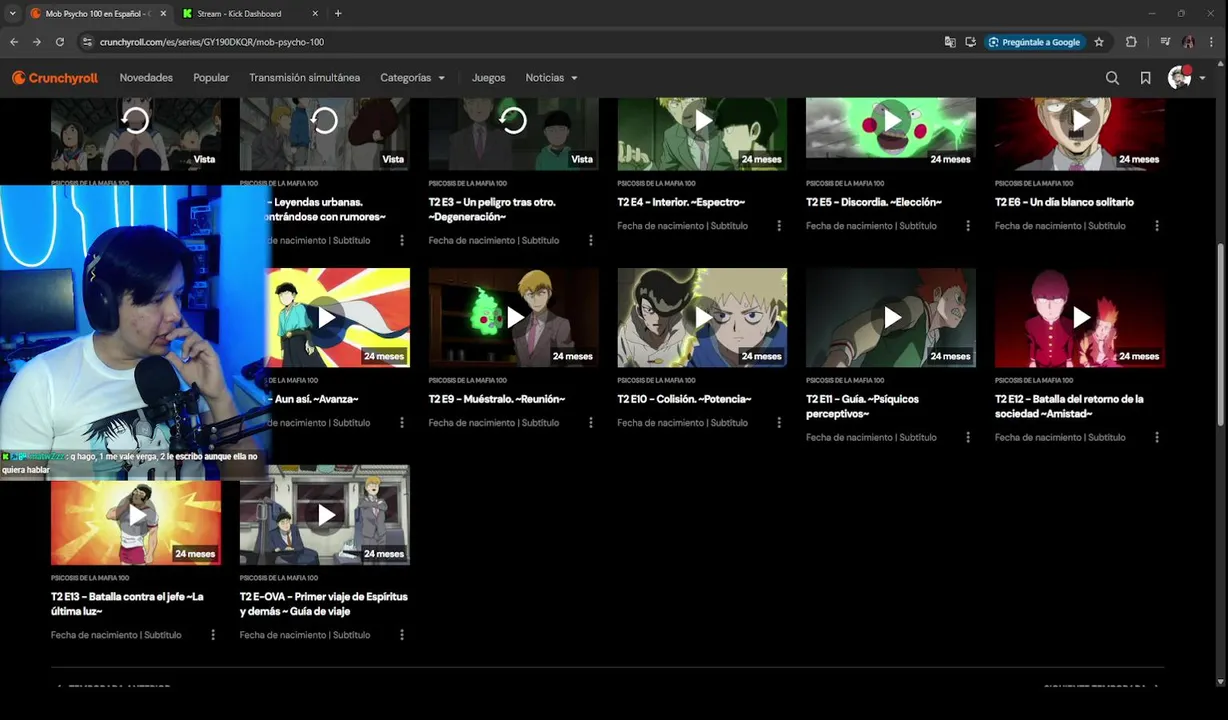Open options menu for T2 E9 Muéstralo

(x=591, y=423)
